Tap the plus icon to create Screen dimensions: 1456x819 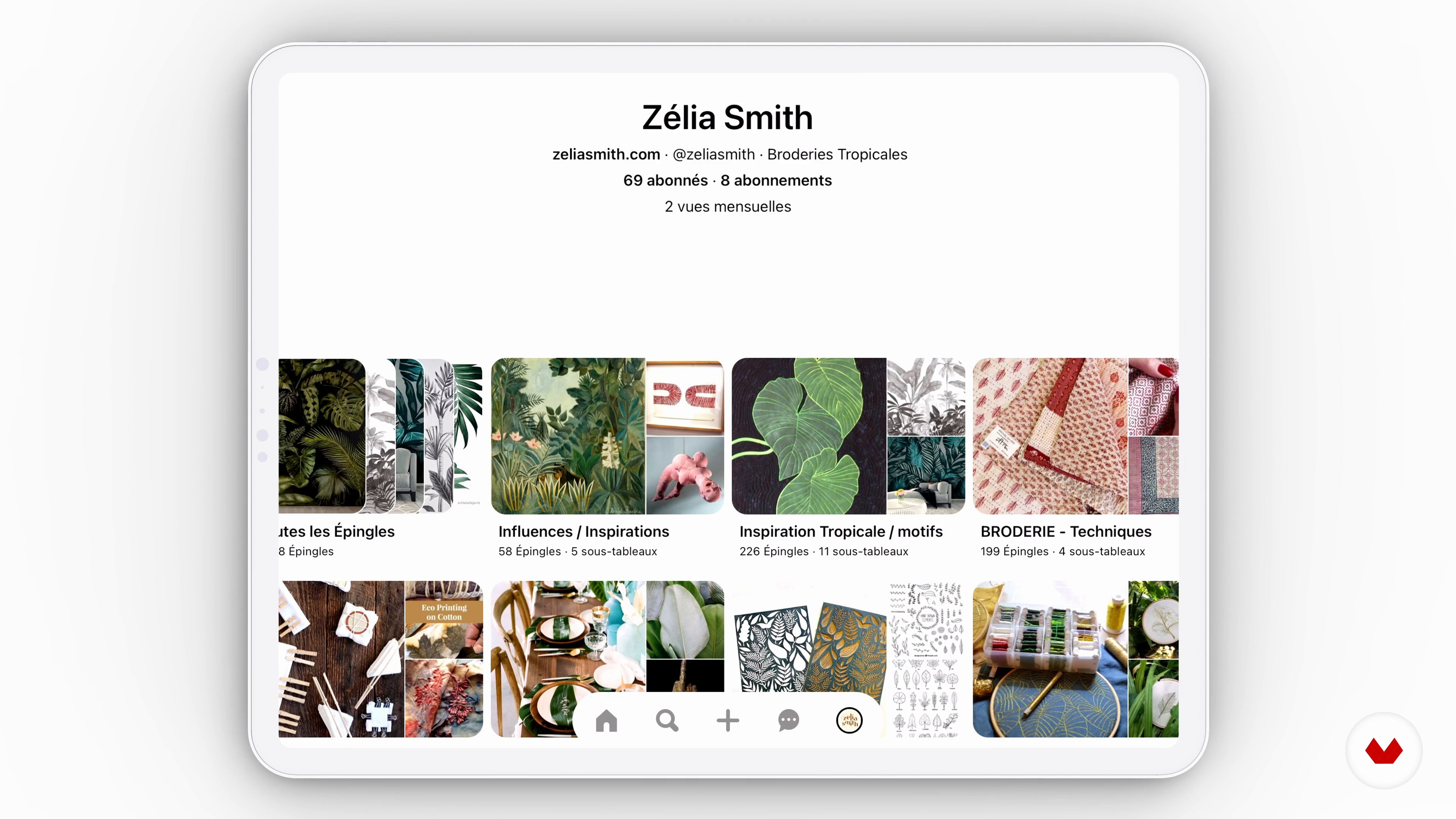[x=728, y=721]
